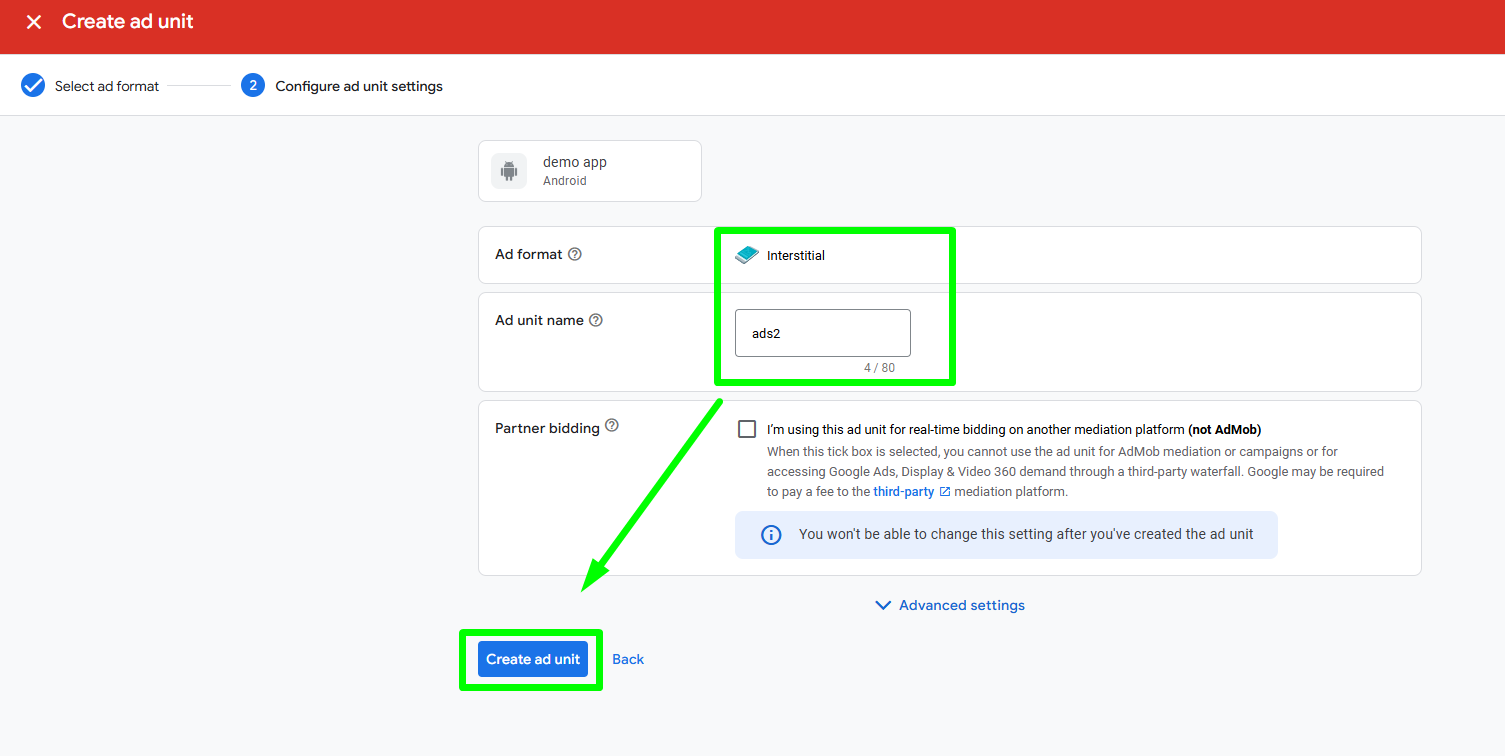Click the Advanced settings label
This screenshot has height=756, width=1505.
pyautogui.click(x=961, y=605)
